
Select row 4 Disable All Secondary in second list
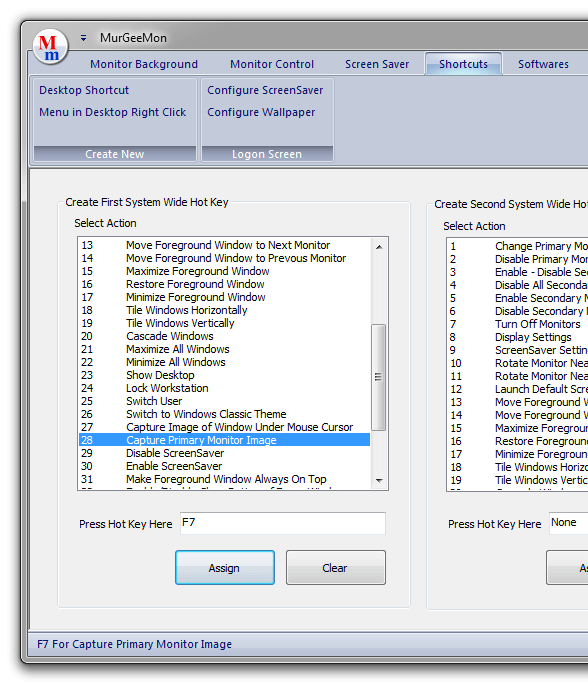[x=518, y=285]
